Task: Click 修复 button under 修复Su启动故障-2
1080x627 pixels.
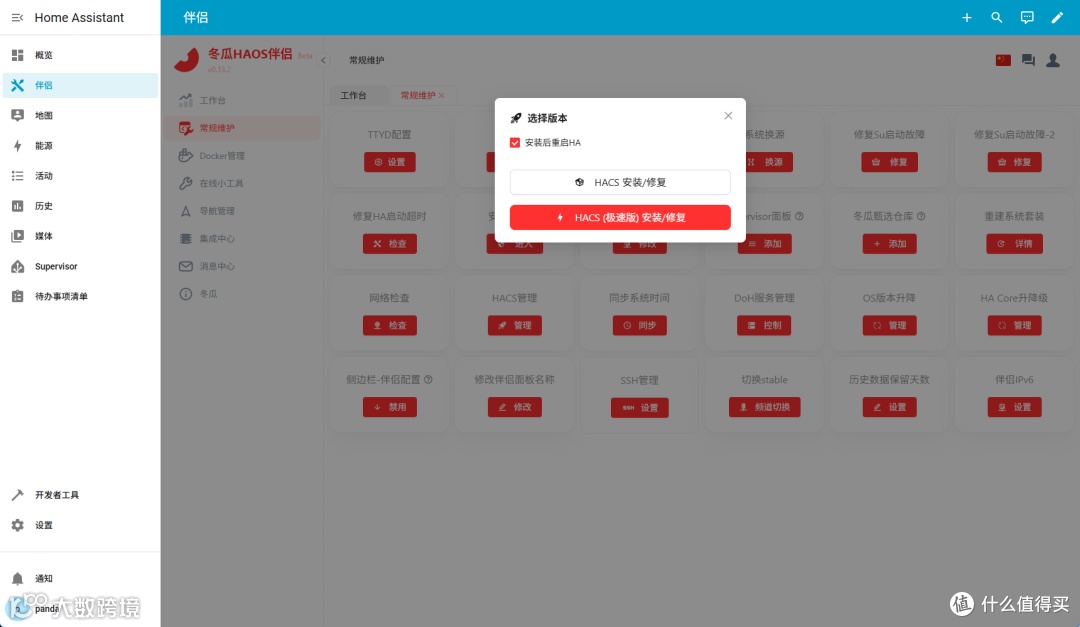Action: pyautogui.click(x=1015, y=162)
